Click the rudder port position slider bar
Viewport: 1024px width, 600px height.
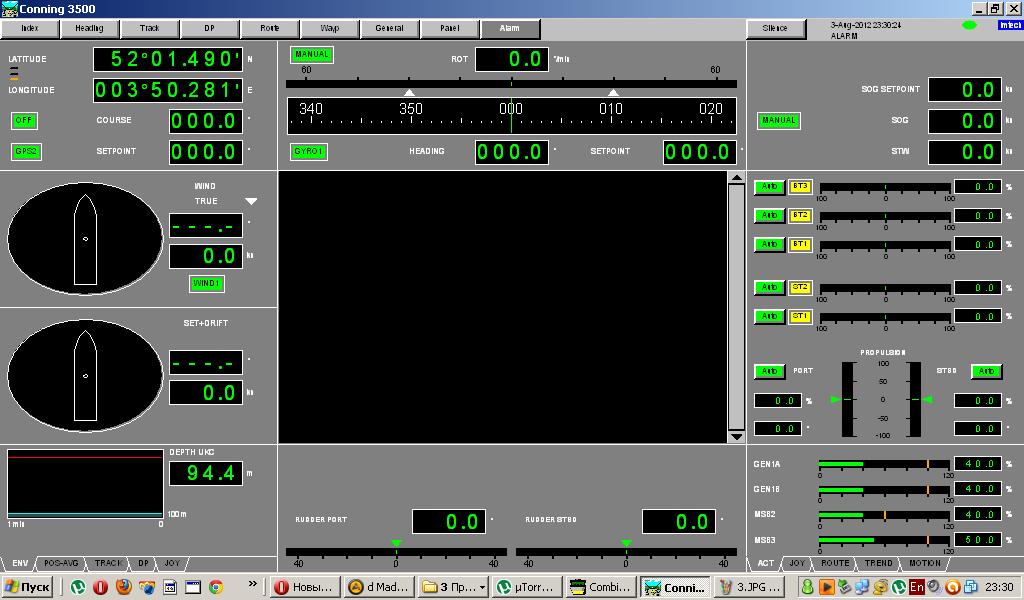tap(396, 552)
